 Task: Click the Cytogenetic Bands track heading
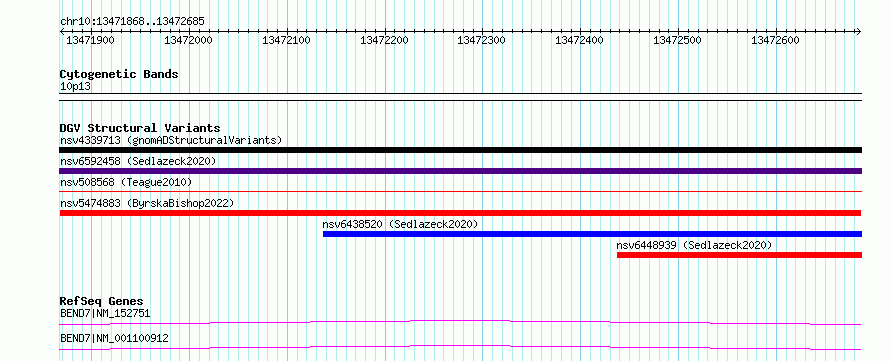point(119,74)
